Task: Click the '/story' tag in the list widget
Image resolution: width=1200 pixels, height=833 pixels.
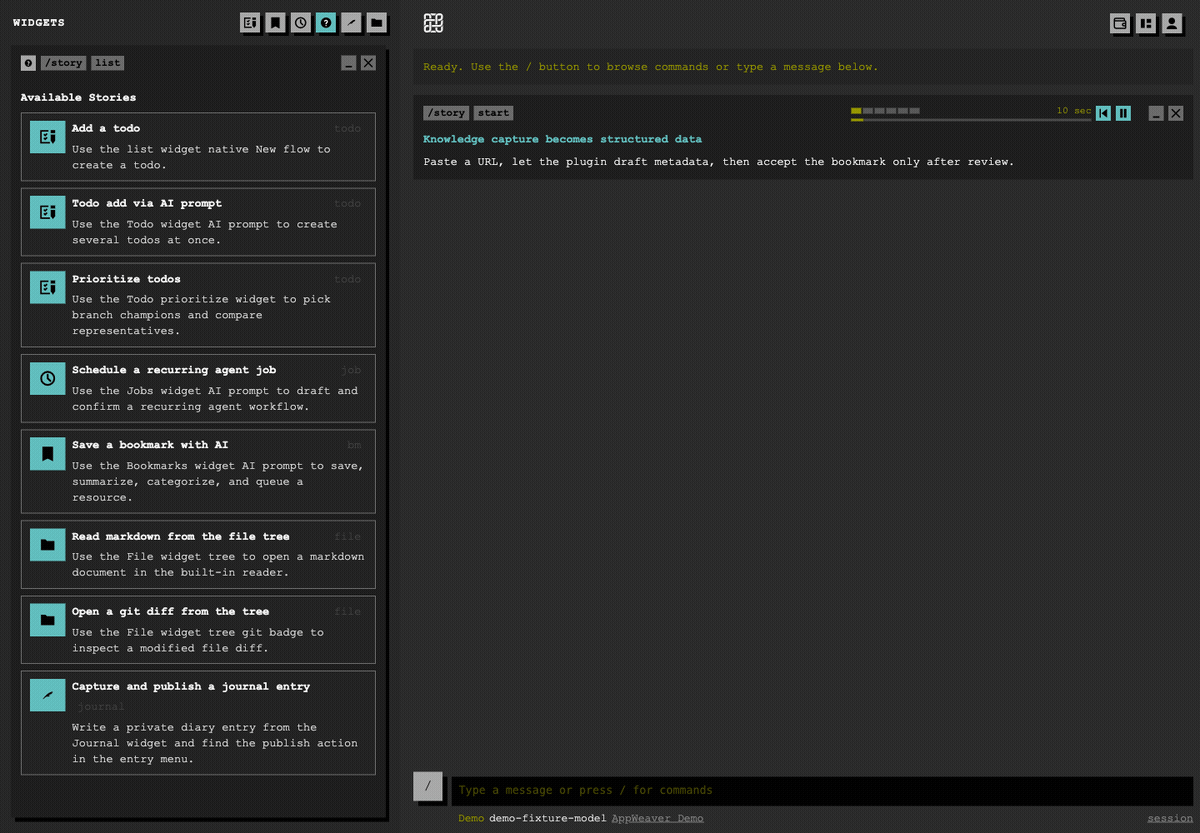Action: (x=64, y=63)
